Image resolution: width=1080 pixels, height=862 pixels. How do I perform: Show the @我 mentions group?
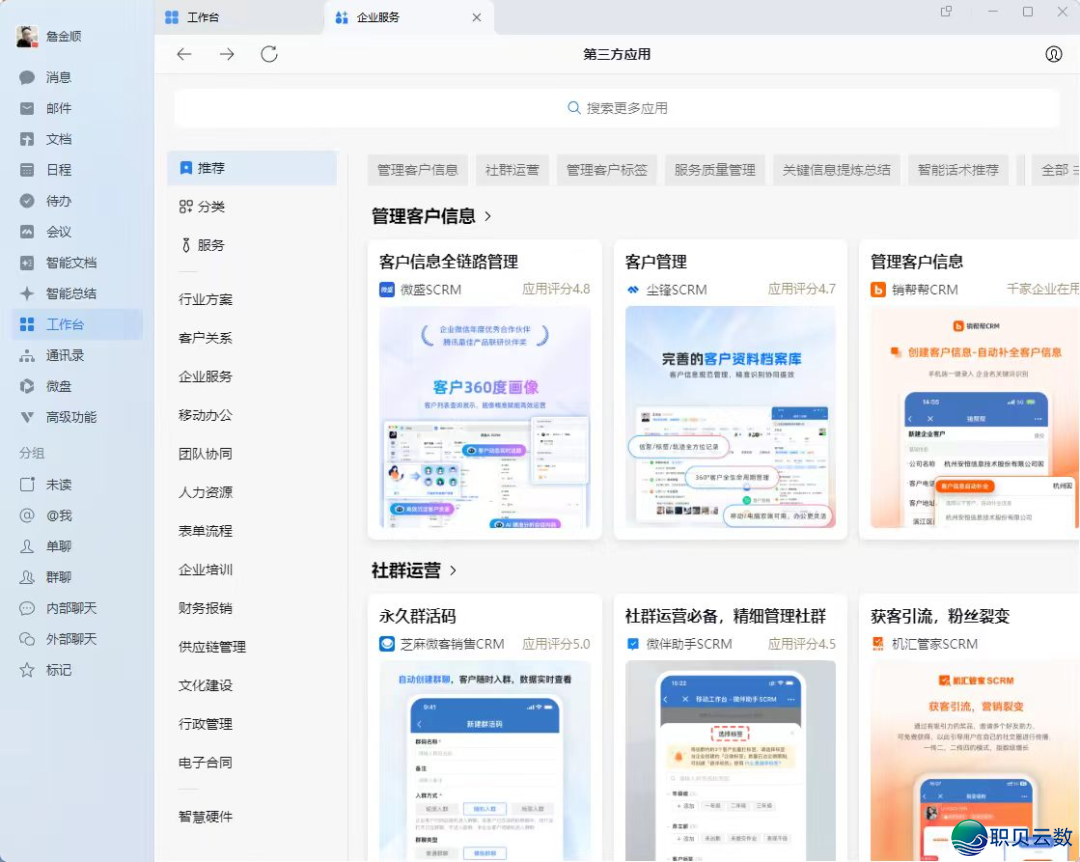click(45, 515)
